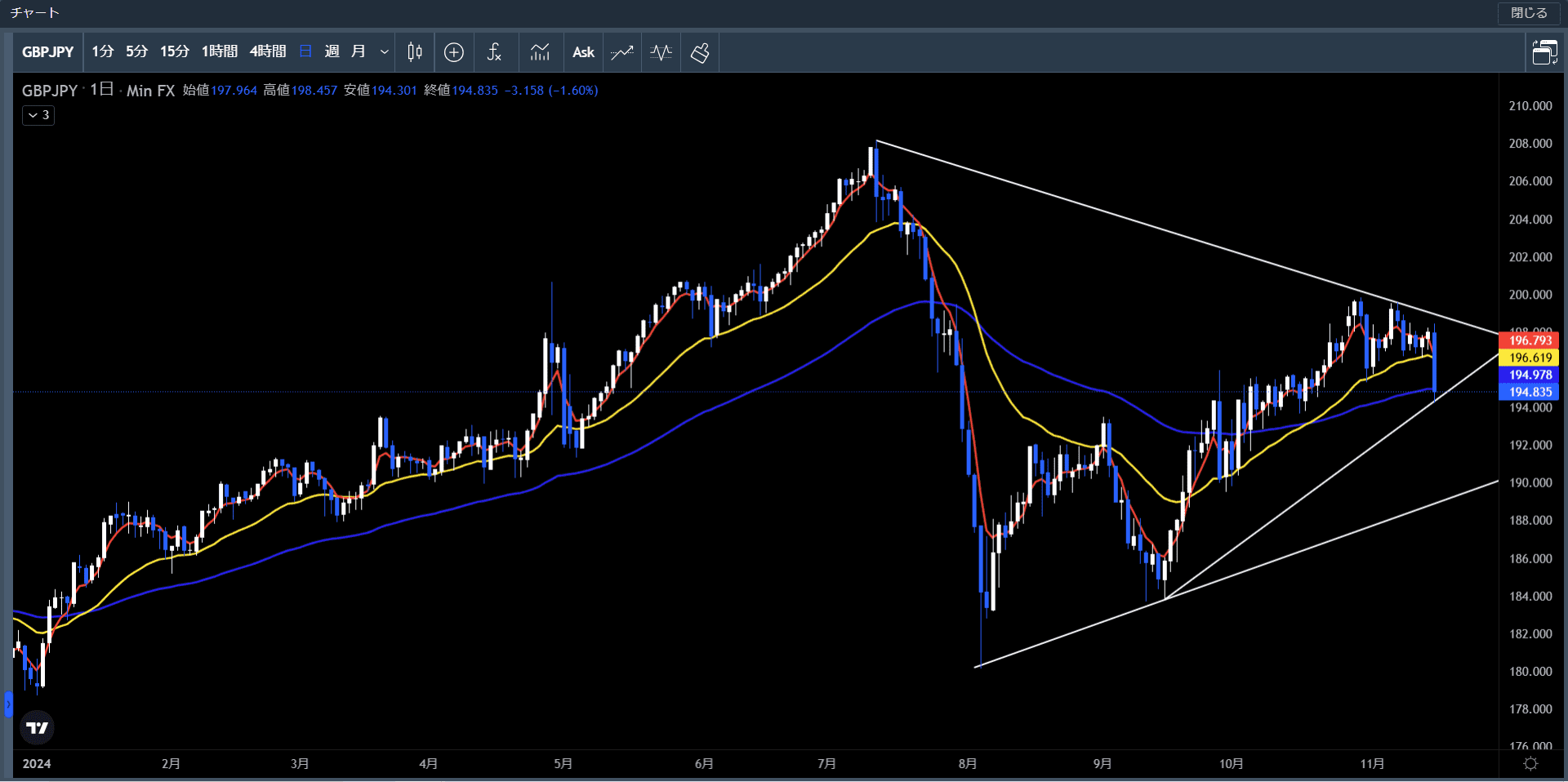The height and width of the screenshot is (782, 1568).
Task: Click the 180.000 price axis label
Action: coord(1530,672)
